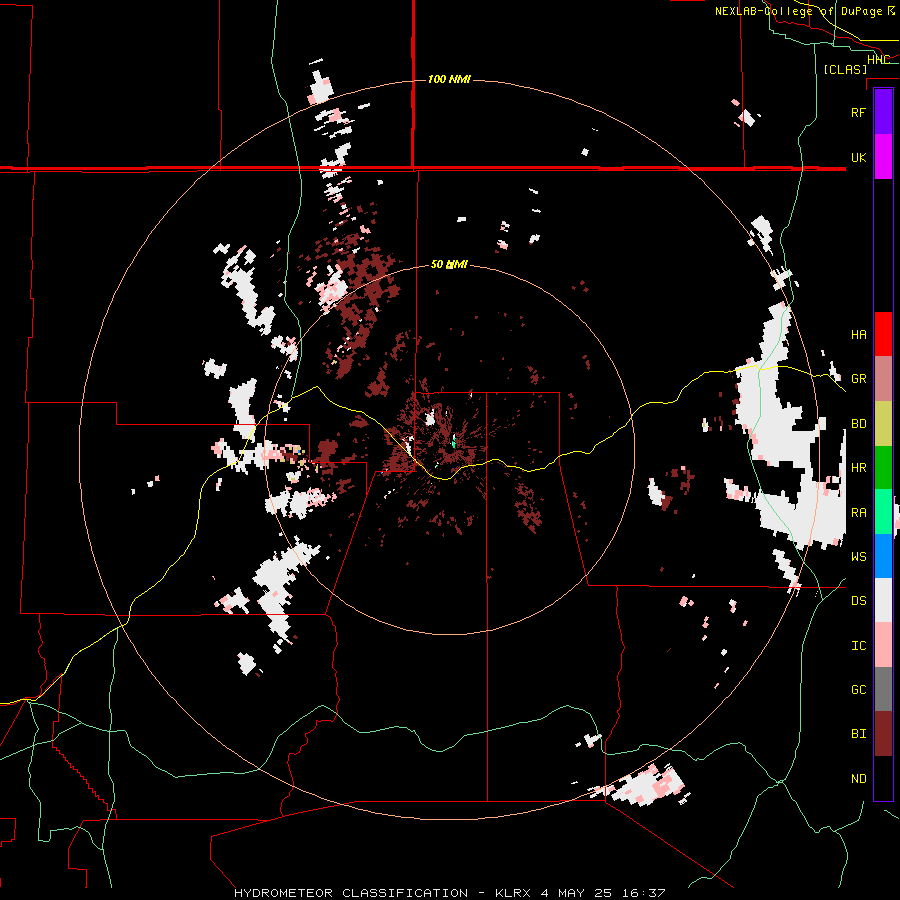The image size is (900, 900).
Task: Click the RF legend label
Action: click(x=858, y=112)
